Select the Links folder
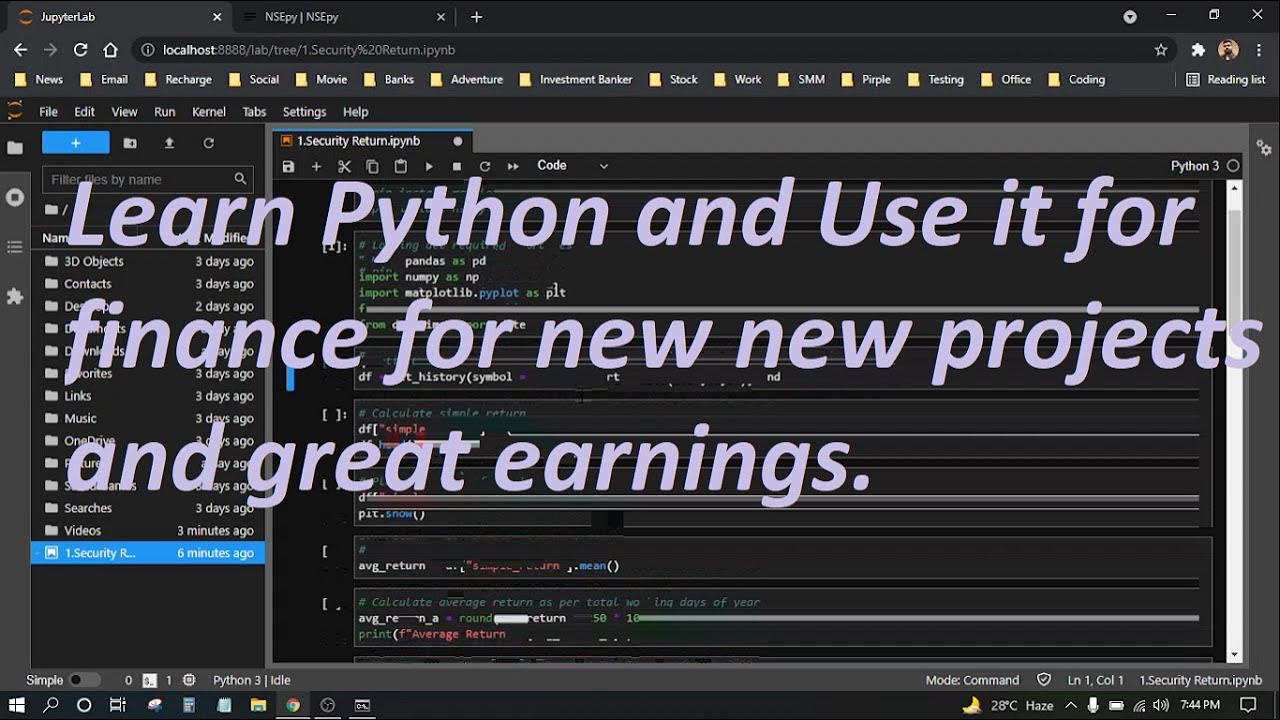 148,396
